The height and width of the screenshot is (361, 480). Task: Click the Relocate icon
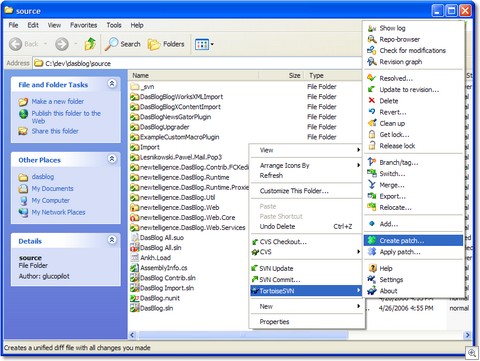coord(372,207)
